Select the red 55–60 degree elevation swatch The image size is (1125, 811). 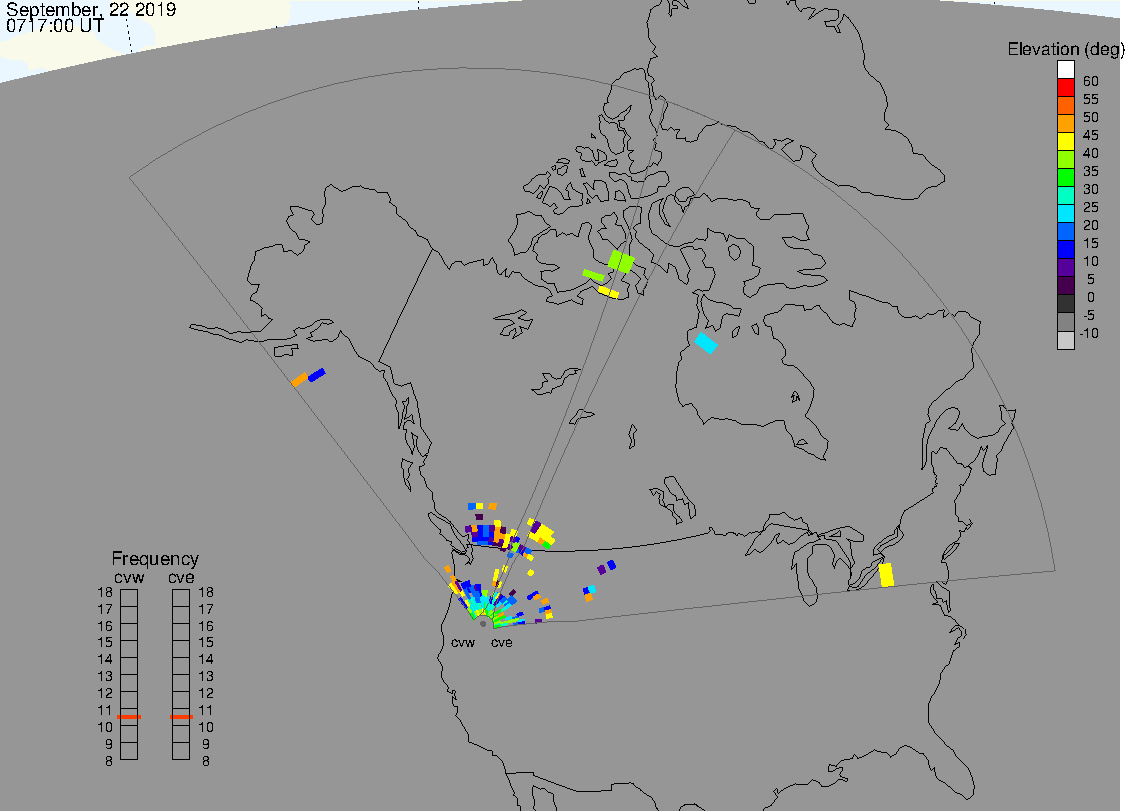click(1065, 88)
